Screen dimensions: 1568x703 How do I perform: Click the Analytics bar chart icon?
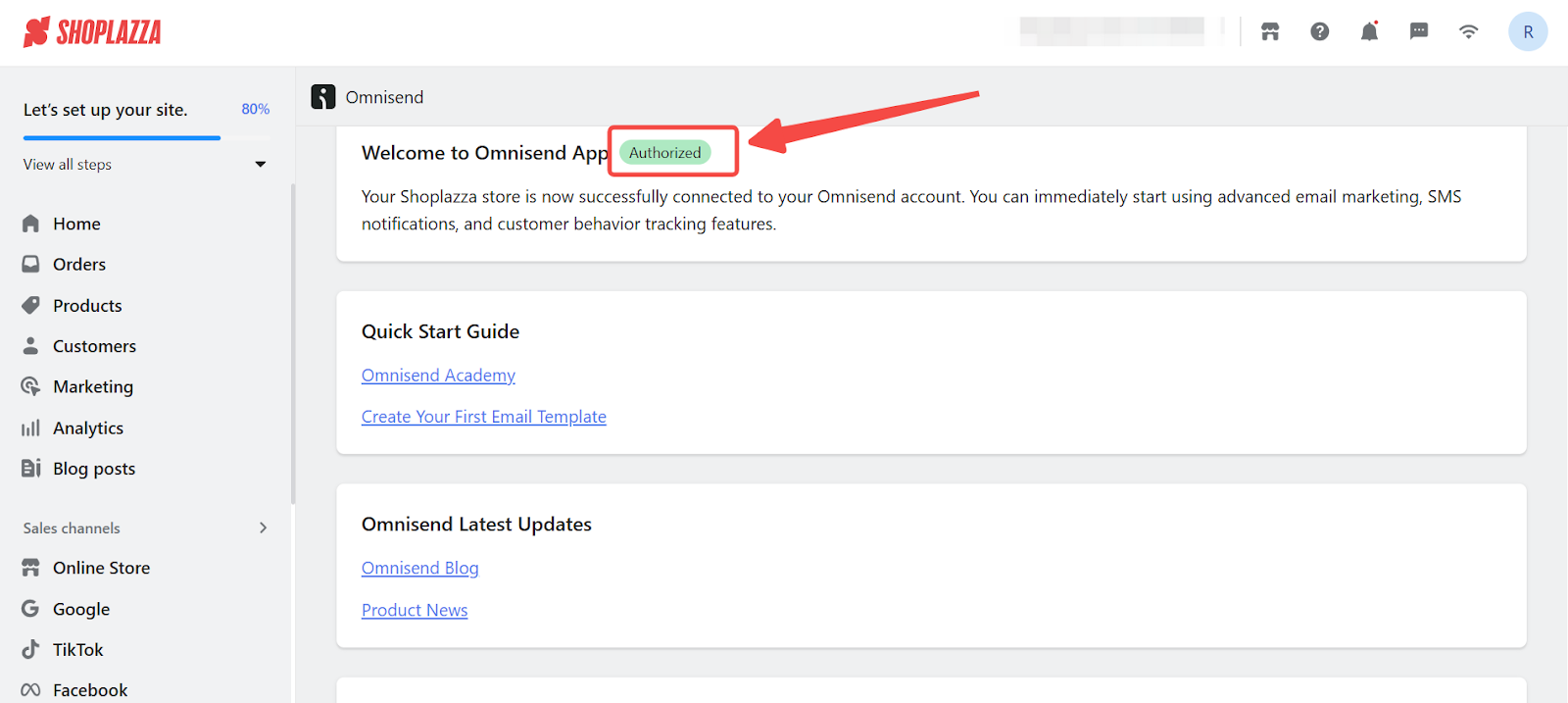pos(31,427)
